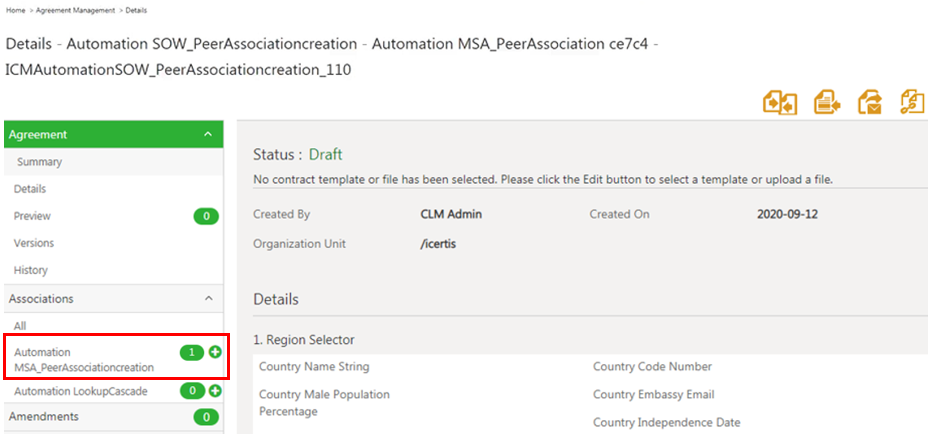Click the send document by email icon
This screenshot has height=435, width=928.
point(870,101)
